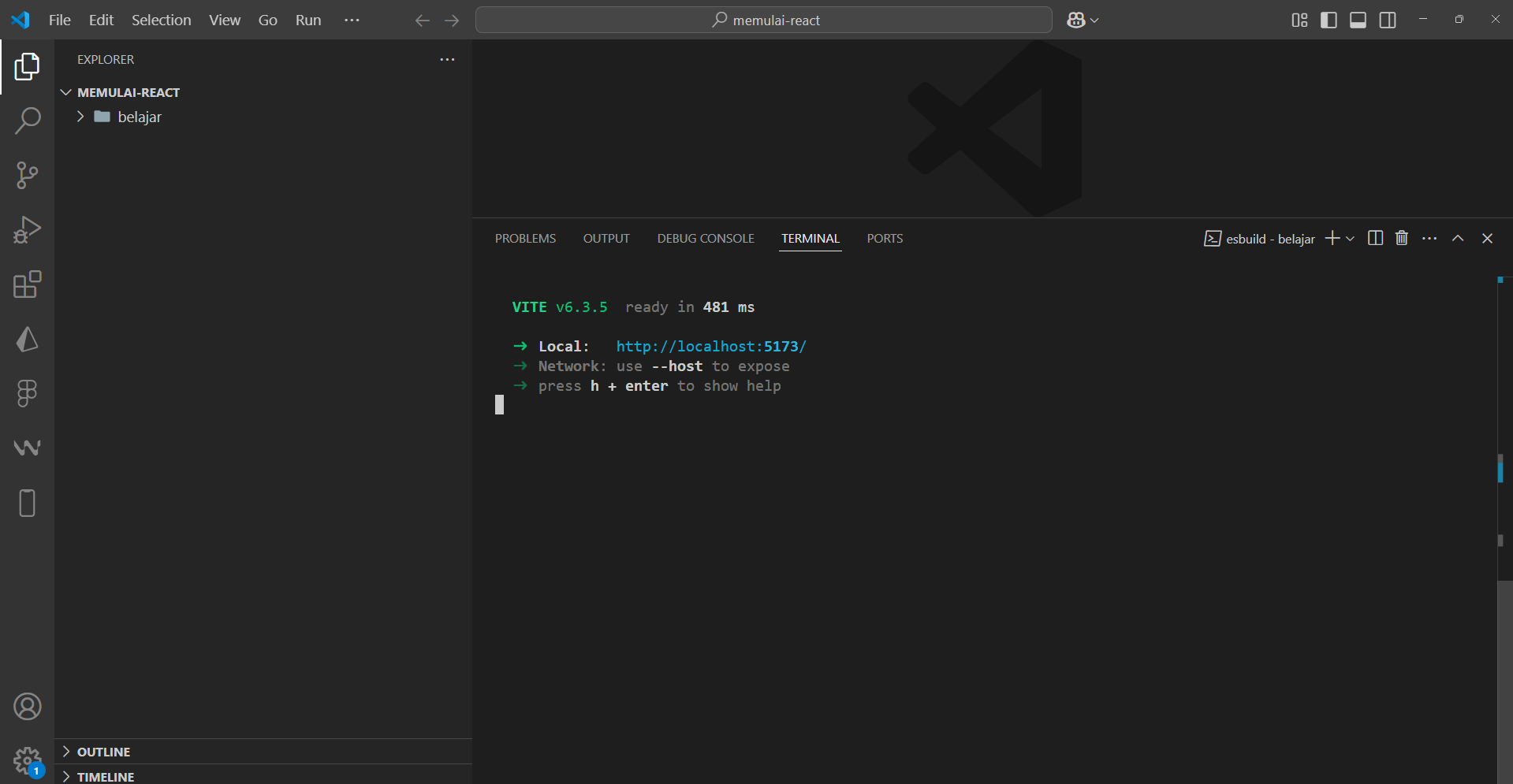Switch to the OUTPUT tab
The height and width of the screenshot is (784, 1513).
[x=606, y=239]
